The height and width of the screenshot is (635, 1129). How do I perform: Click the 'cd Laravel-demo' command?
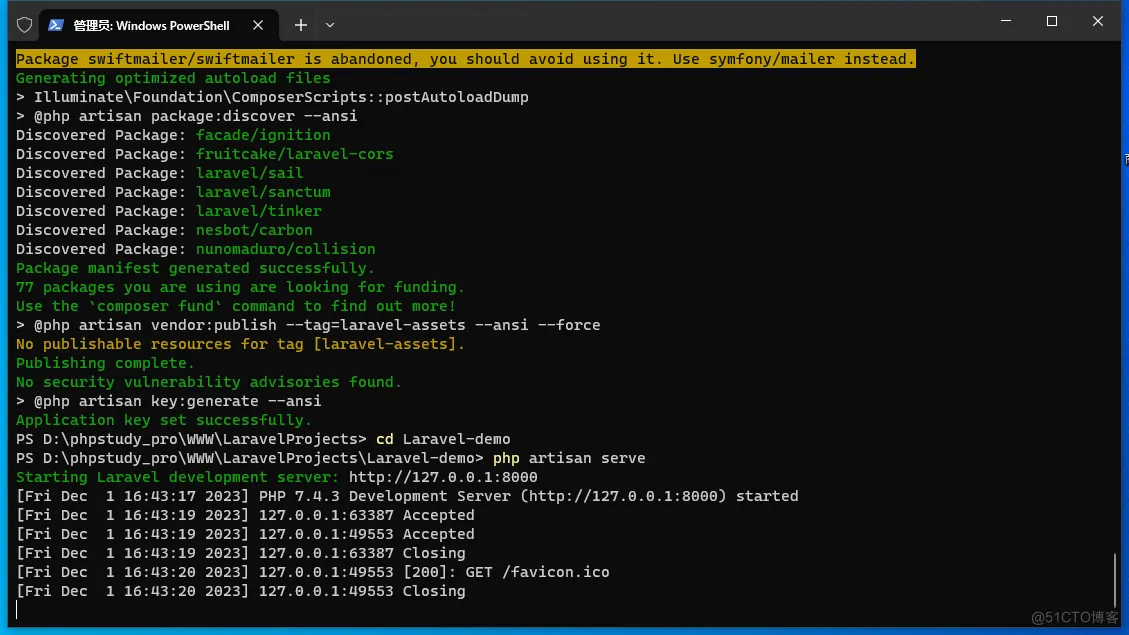(443, 439)
